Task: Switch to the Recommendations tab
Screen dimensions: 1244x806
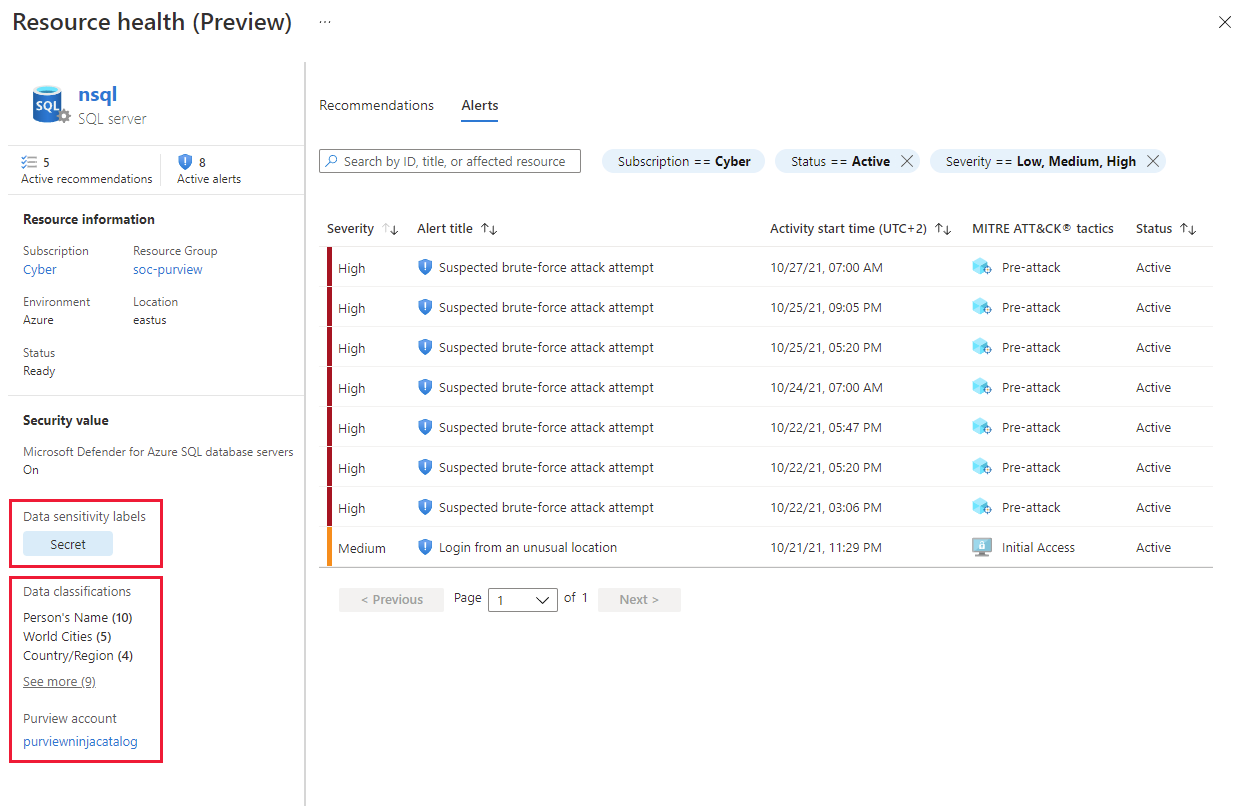Action: (x=377, y=105)
